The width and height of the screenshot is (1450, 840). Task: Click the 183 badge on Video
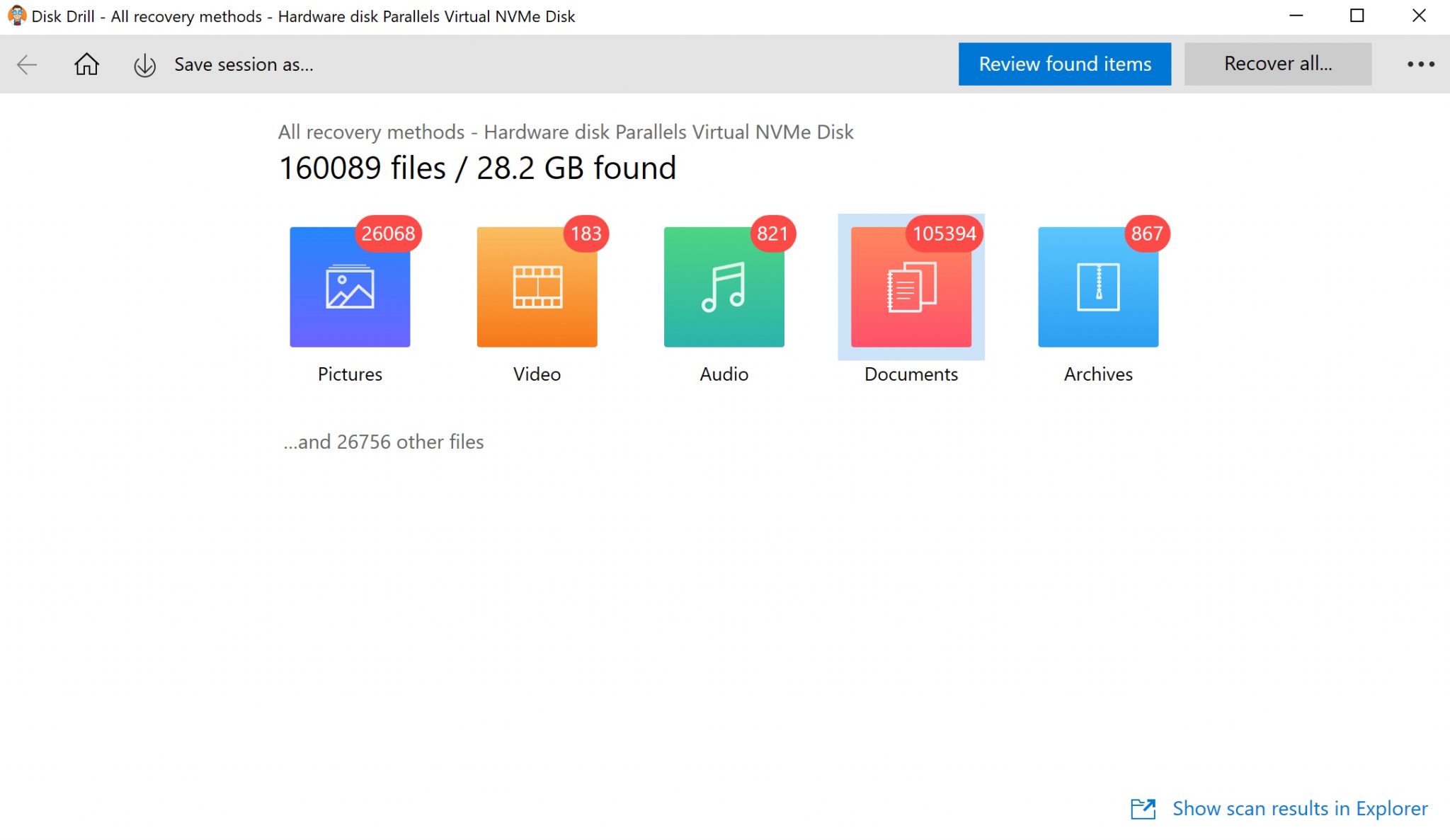click(x=586, y=234)
